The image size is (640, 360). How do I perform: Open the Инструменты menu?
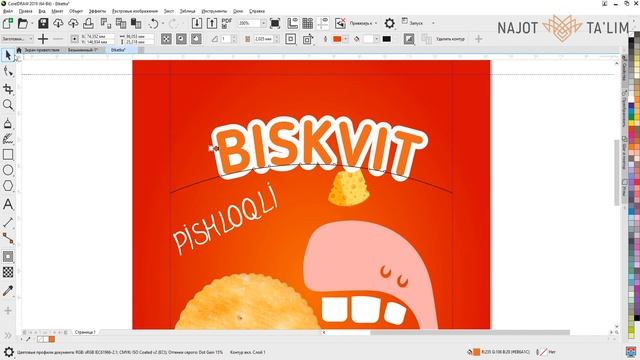(x=214, y=11)
